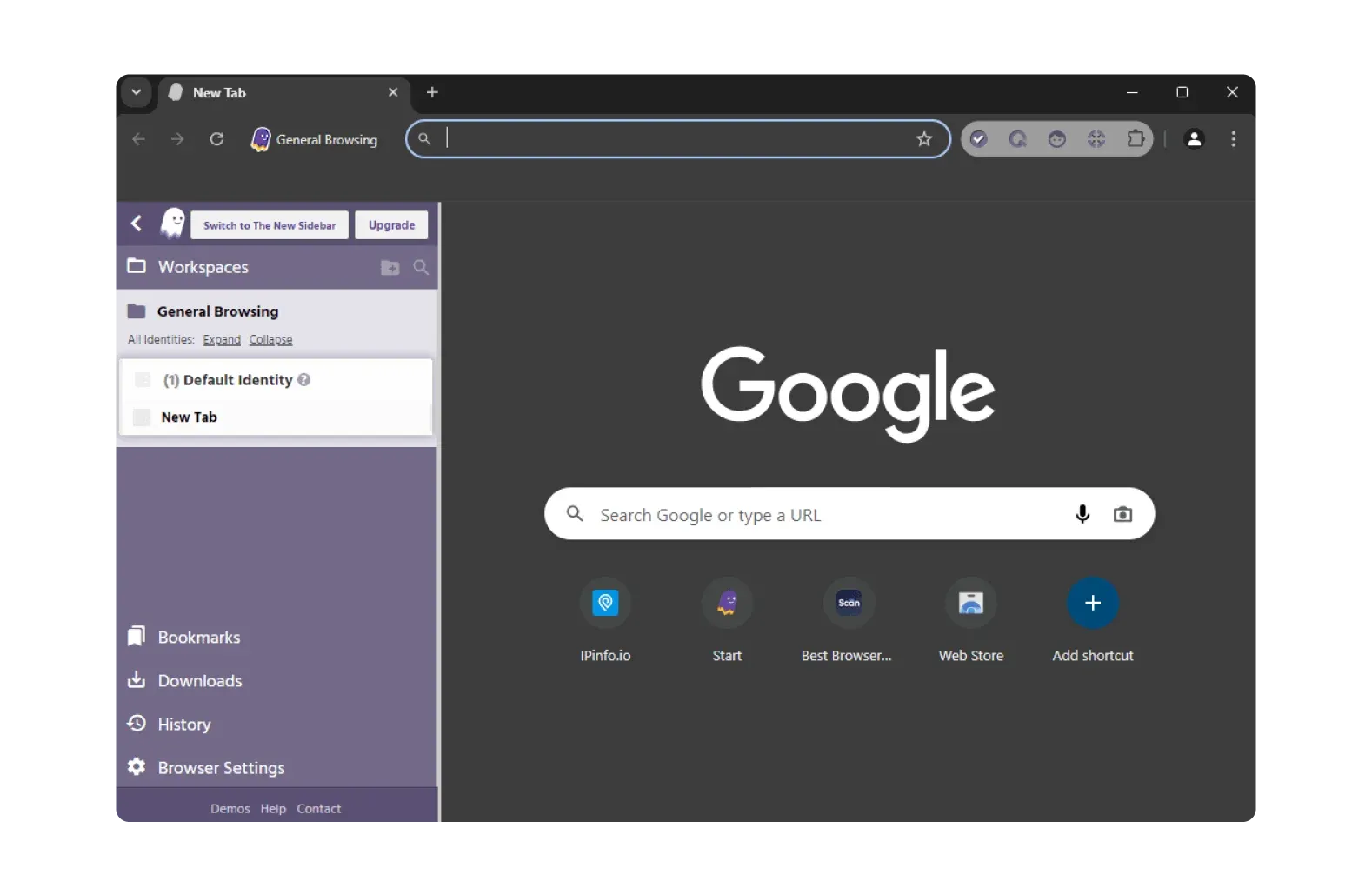The image size is (1372, 895).
Task: Go forward with the forward arrow
Action: [177, 139]
